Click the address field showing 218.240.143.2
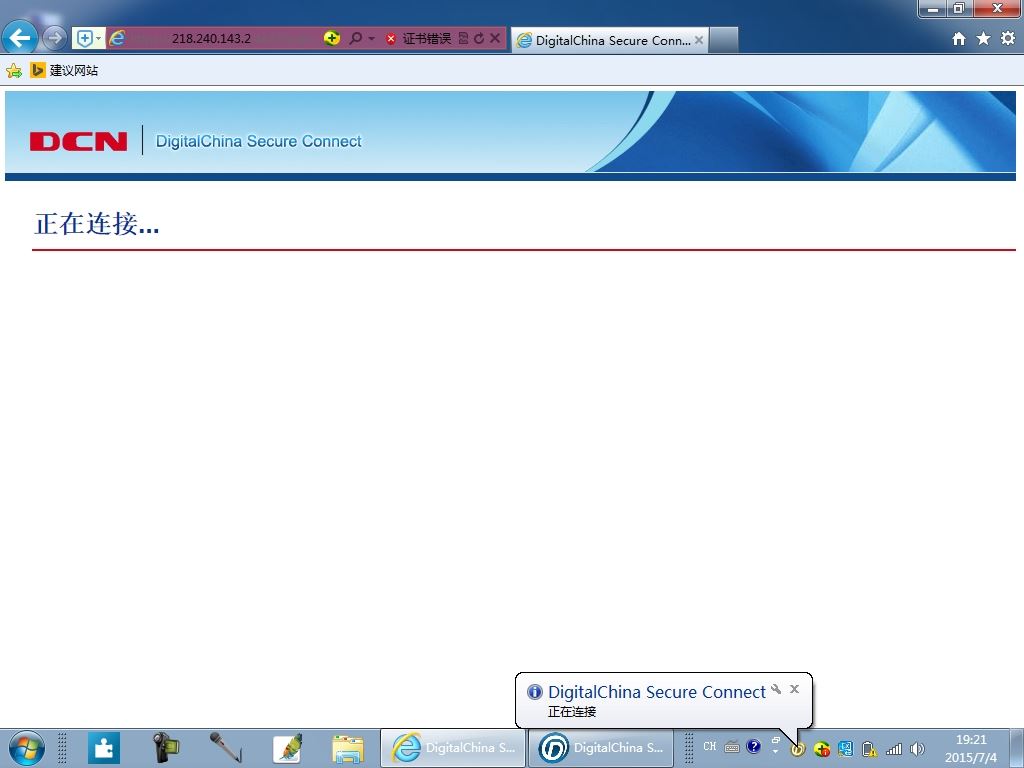The width and height of the screenshot is (1024, 768). pyautogui.click(x=211, y=39)
